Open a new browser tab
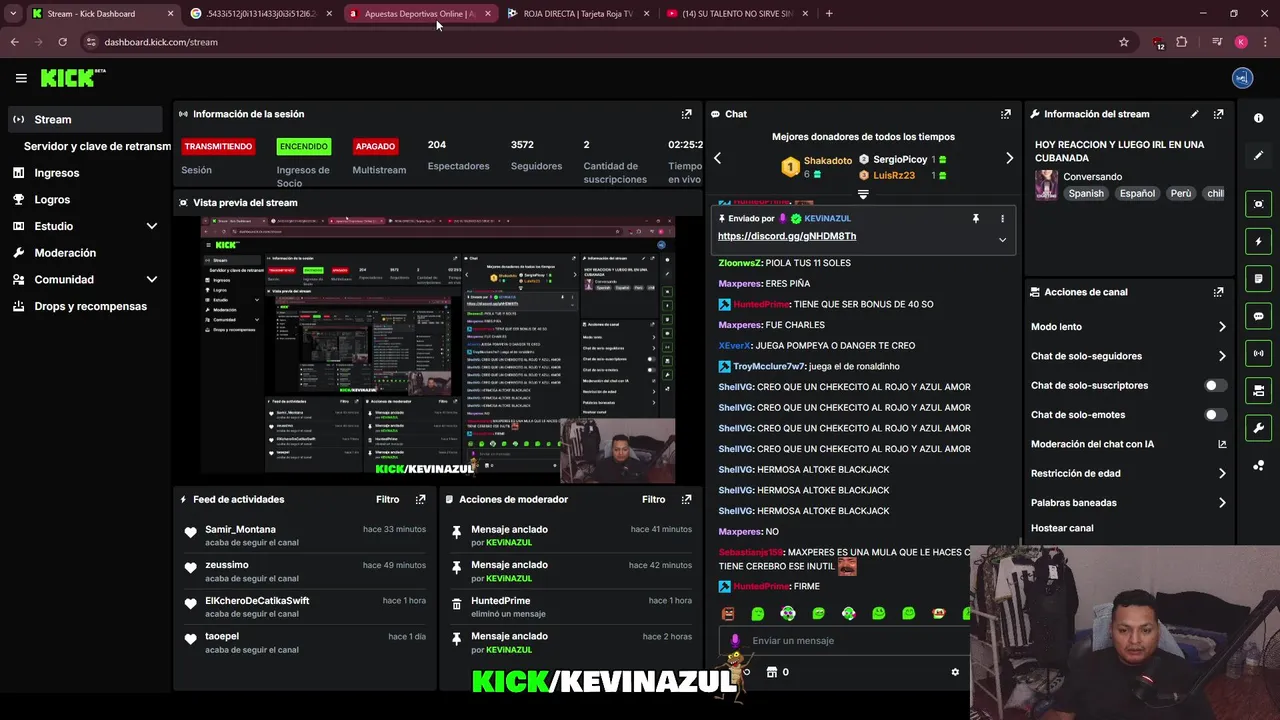The image size is (1280, 720). [829, 14]
